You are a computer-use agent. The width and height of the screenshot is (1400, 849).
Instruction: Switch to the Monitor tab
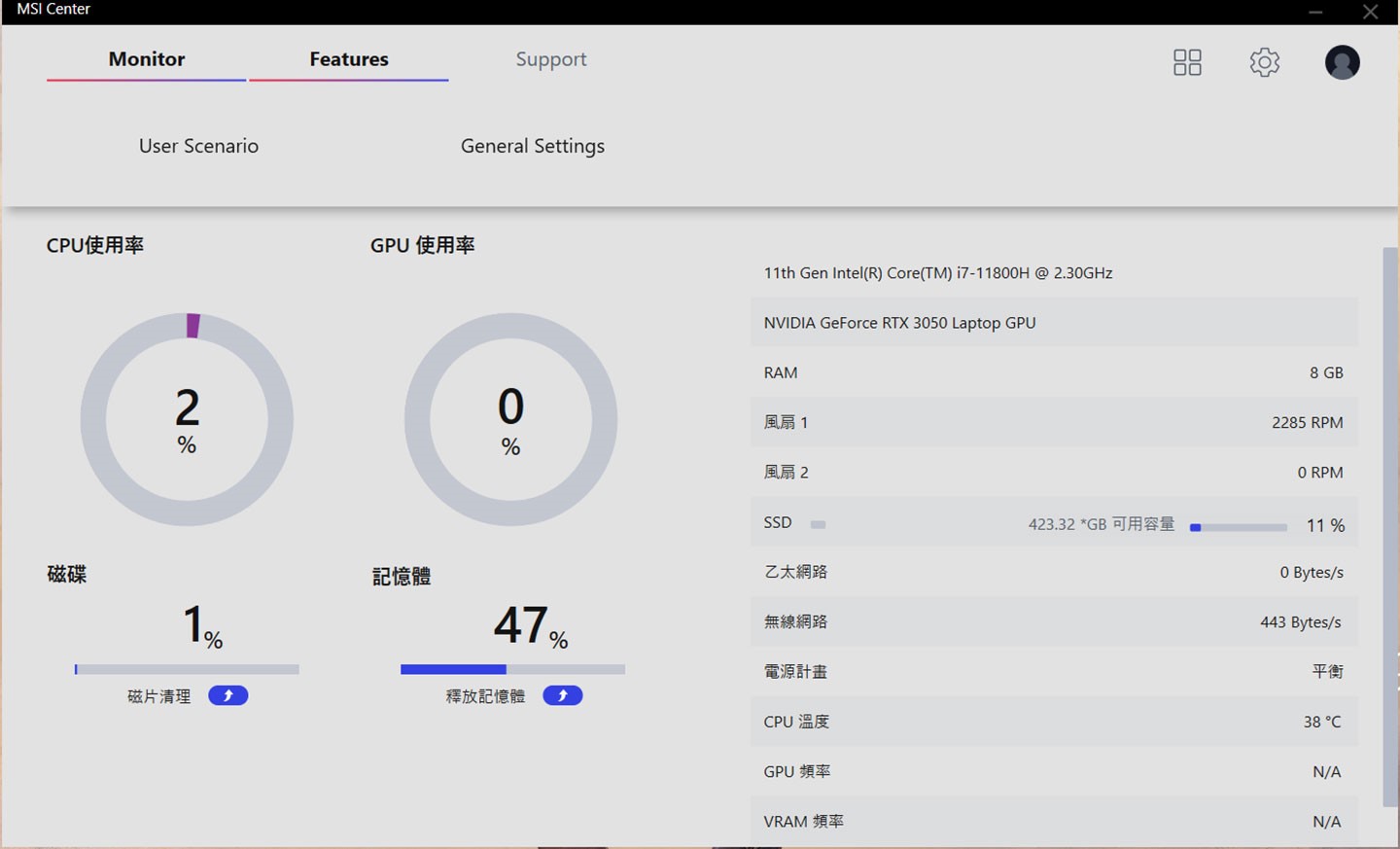(x=147, y=59)
